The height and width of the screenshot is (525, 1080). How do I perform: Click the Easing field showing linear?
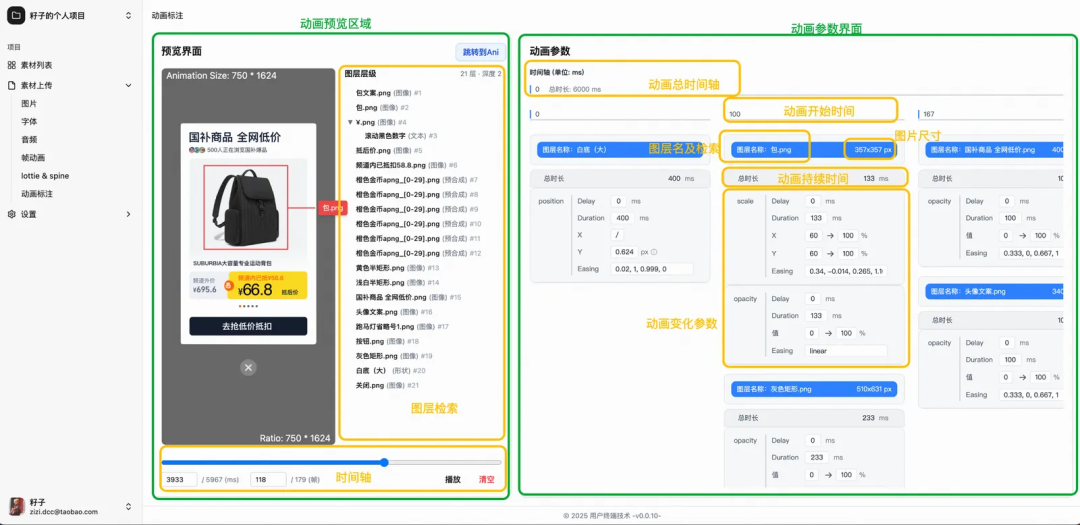point(846,351)
